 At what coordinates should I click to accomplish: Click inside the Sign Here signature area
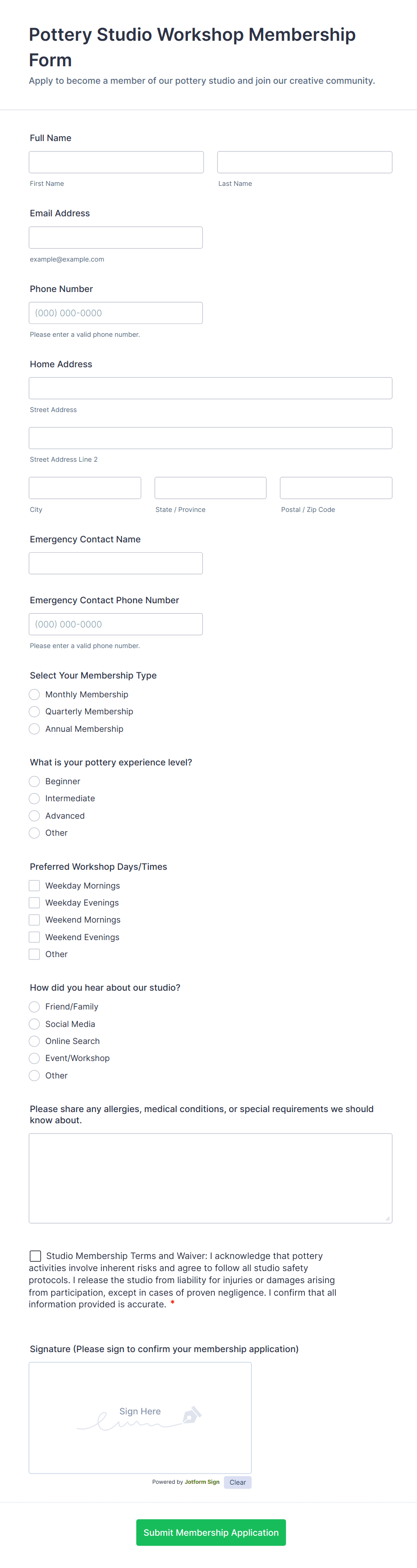pos(140,1418)
